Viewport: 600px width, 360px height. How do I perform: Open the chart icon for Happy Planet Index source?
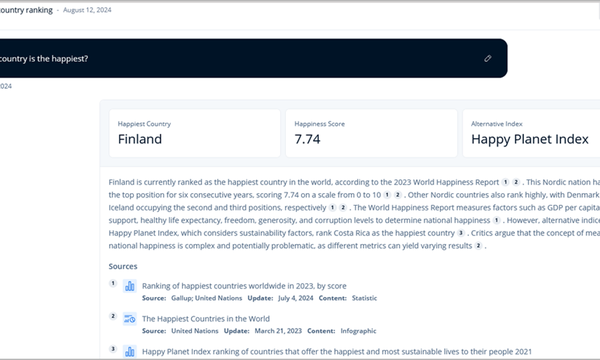tap(130, 351)
